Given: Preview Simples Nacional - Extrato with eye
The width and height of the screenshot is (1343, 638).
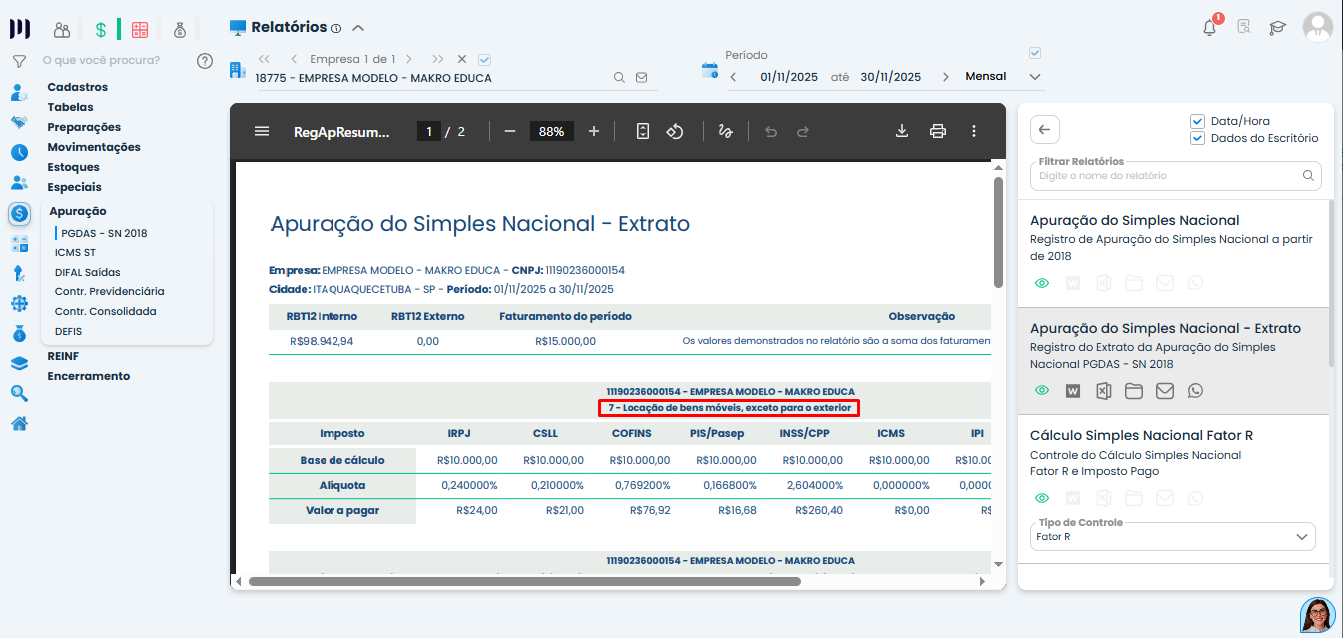Looking at the screenshot, I should [1042, 391].
